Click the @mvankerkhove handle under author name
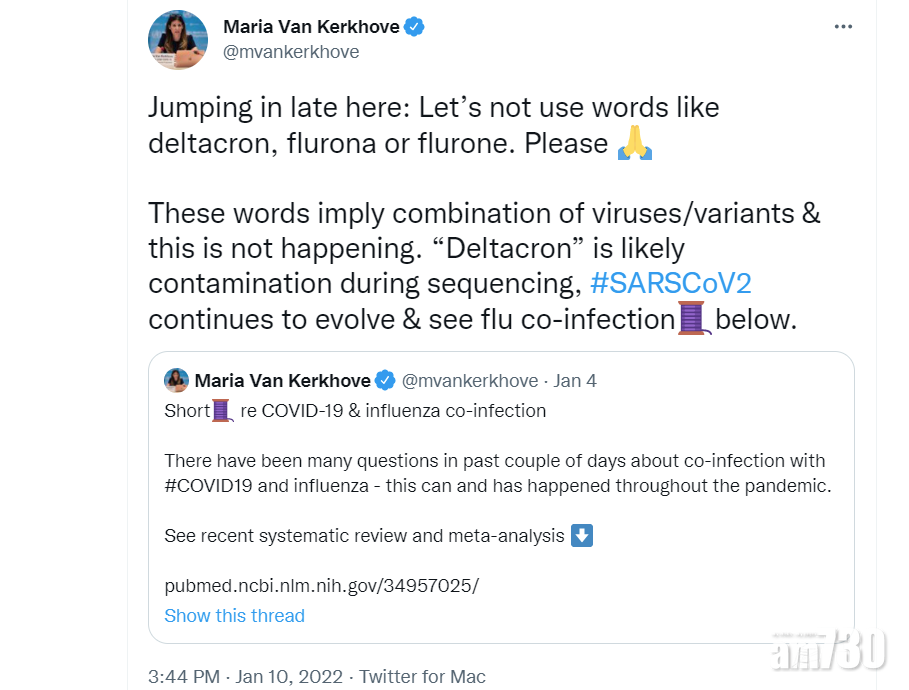Viewport: 909px width, 690px height. pyautogui.click(x=291, y=52)
